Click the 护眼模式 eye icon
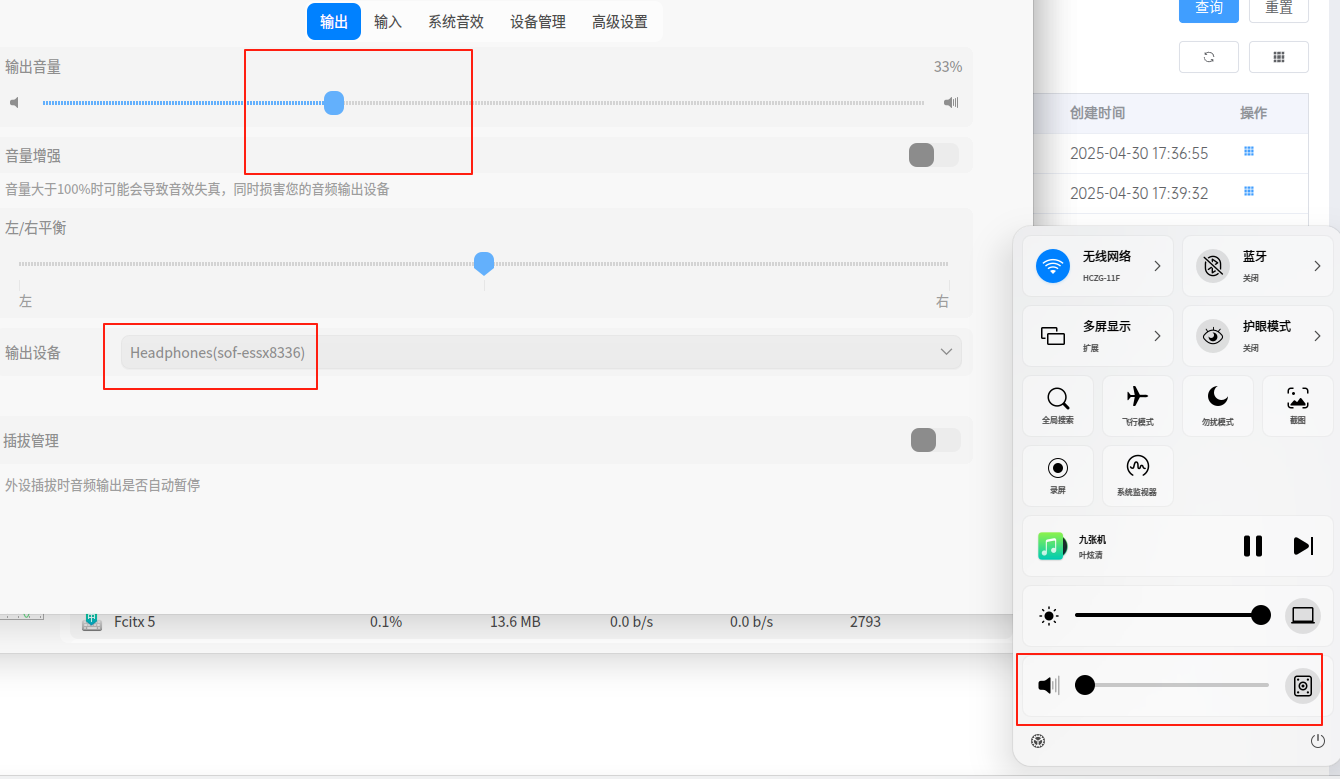 [1213, 336]
